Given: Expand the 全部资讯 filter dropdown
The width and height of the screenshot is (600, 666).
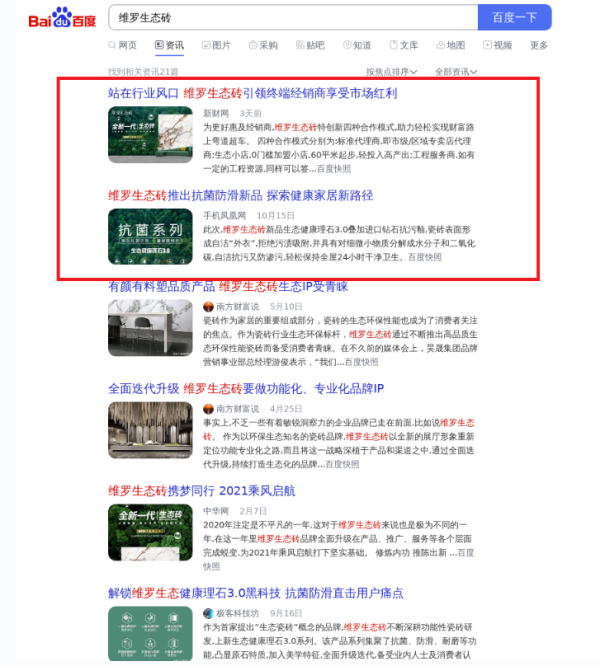Looking at the screenshot, I should 456,72.
